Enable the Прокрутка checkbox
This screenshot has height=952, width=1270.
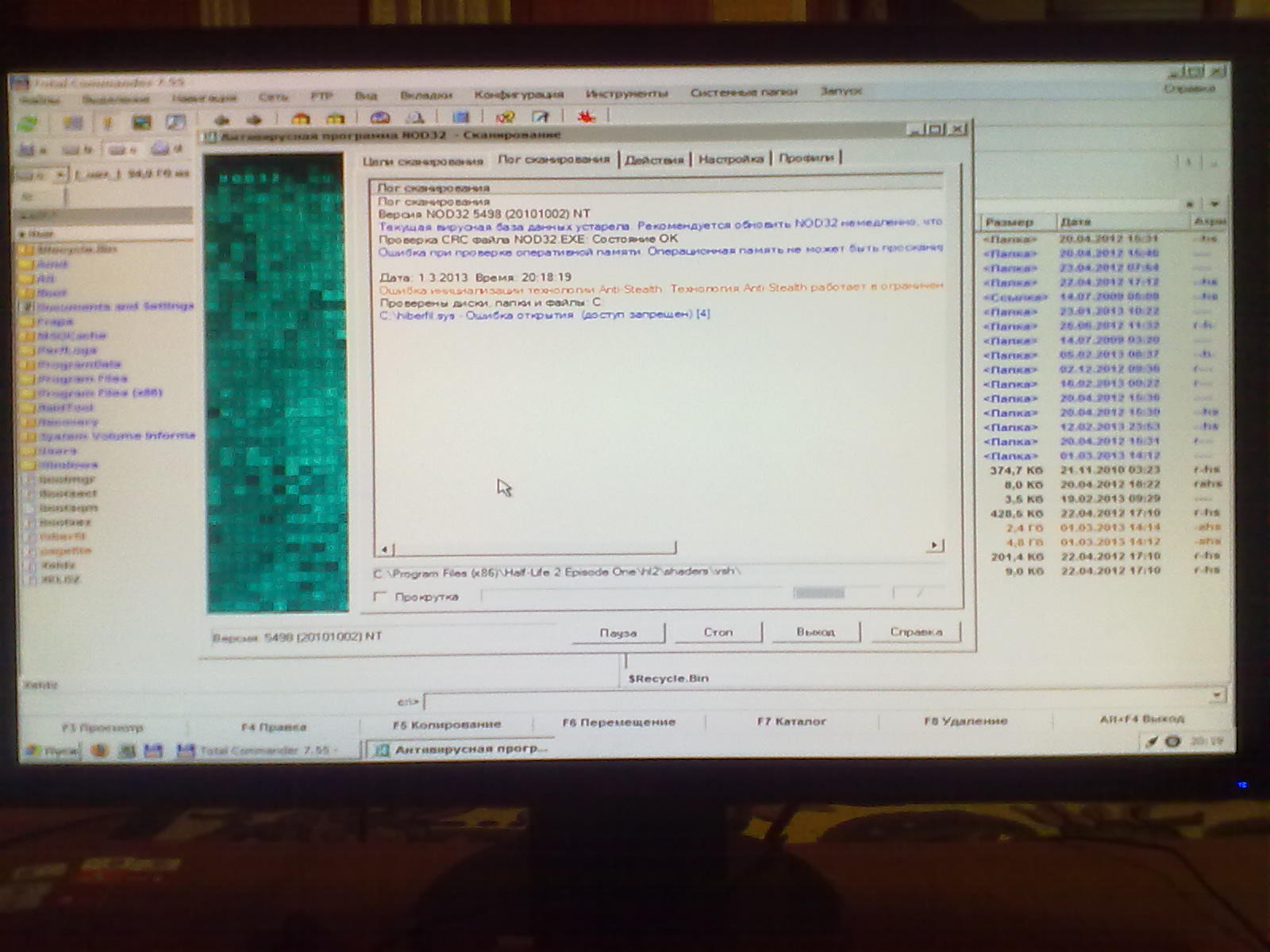[380, 597]
